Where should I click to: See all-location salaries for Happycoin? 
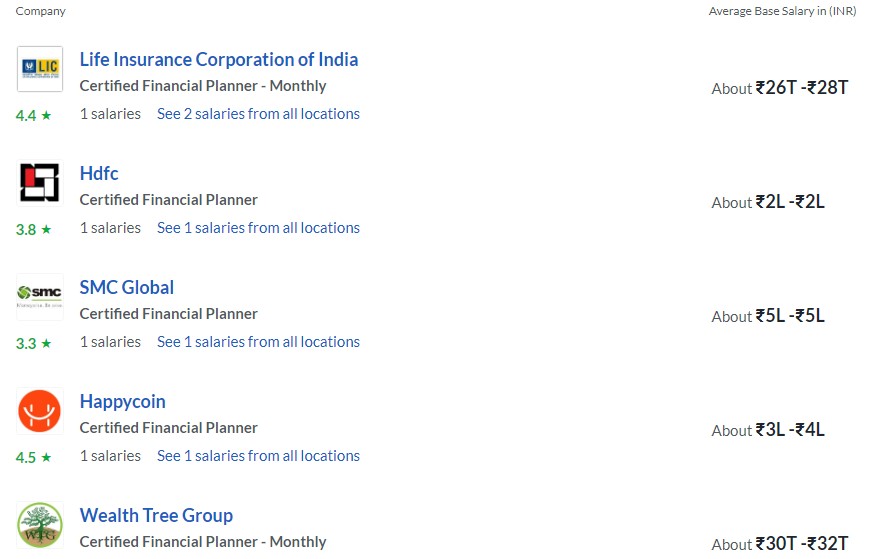click(258, 456)
